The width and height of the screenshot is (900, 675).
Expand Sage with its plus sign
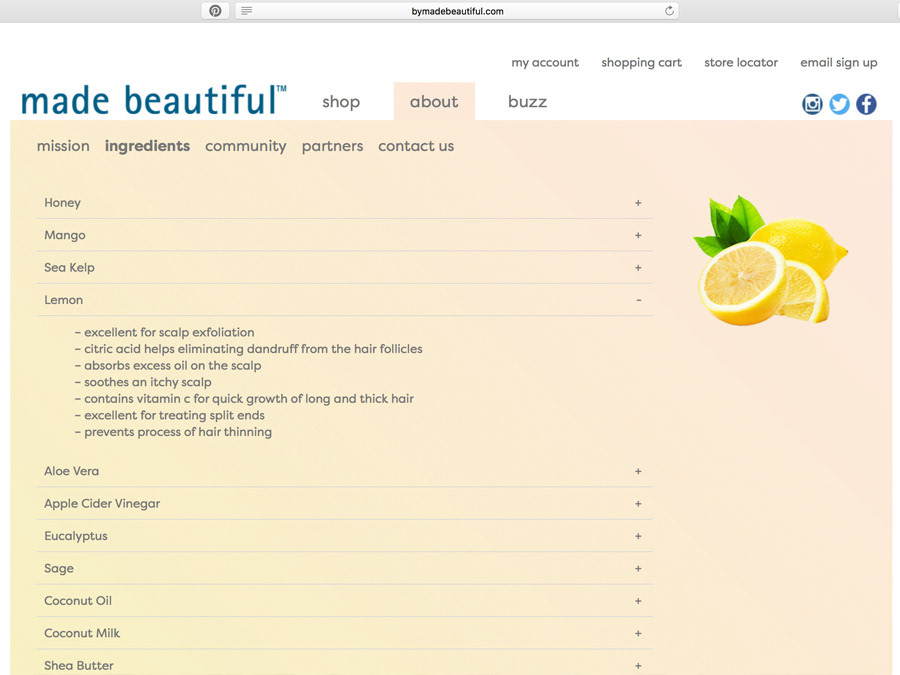[x=638, y=569]
